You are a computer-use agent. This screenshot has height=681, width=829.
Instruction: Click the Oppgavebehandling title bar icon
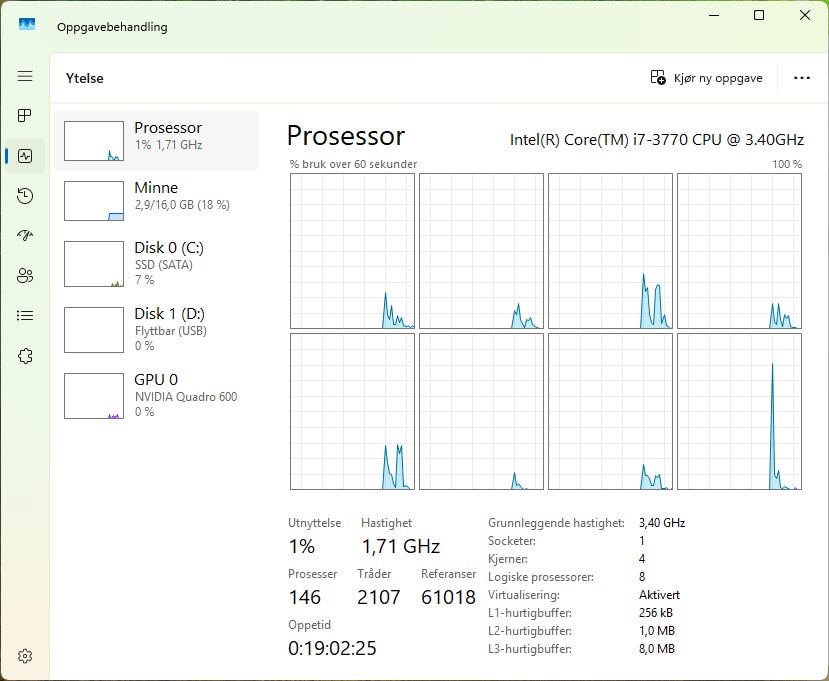27,24
